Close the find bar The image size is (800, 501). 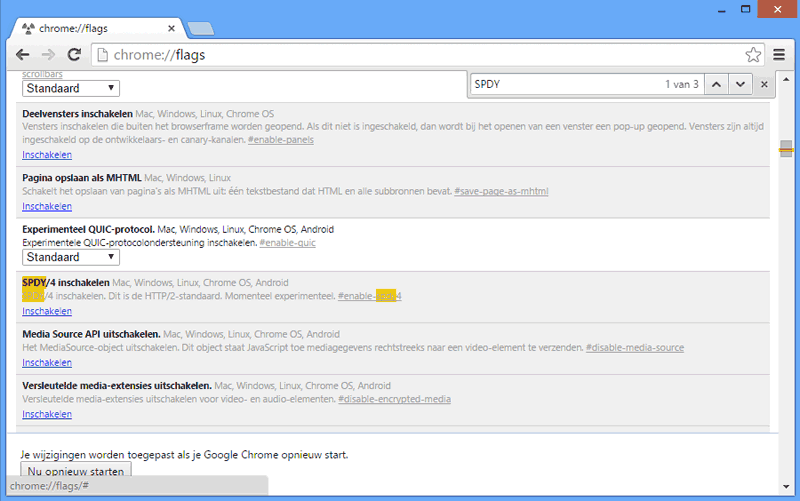coord(764,84)
